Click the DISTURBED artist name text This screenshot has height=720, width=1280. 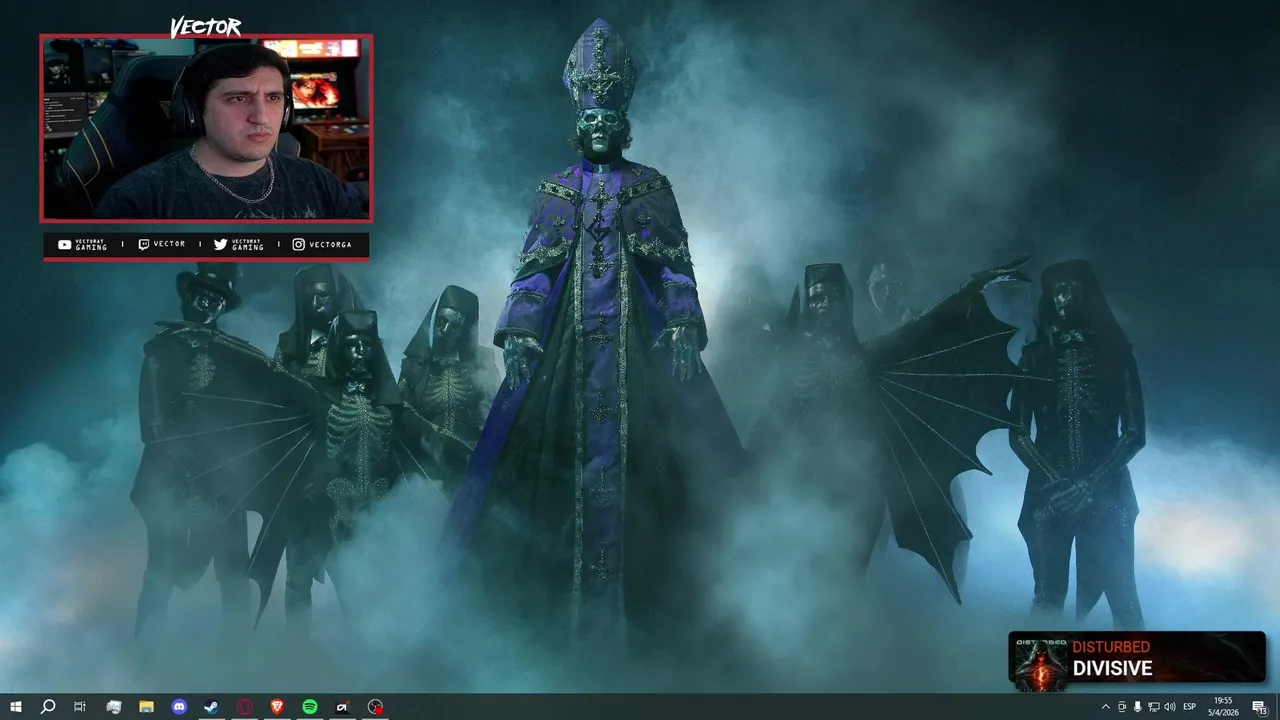coord(1111,647)
